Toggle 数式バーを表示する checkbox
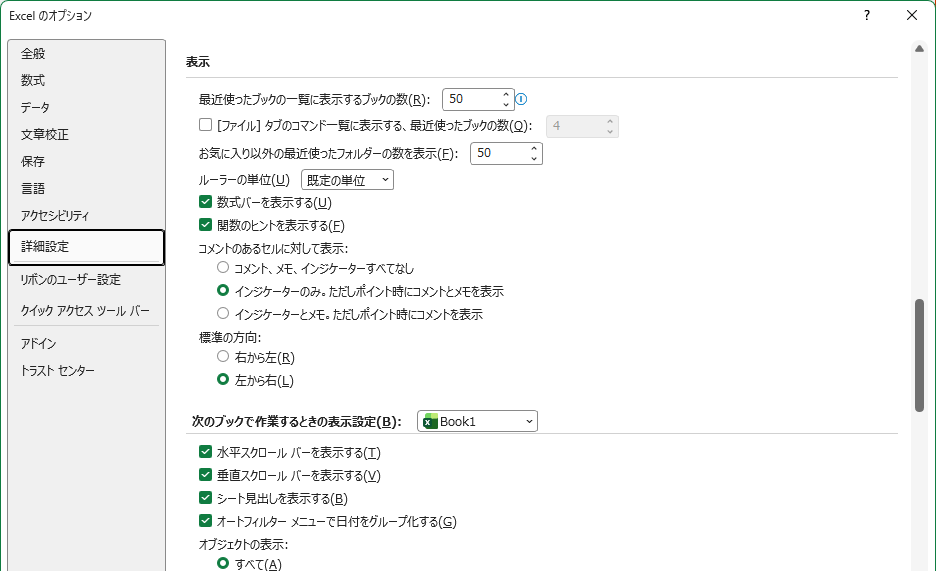This screenshot has height=571, width=936. click(x=205, y=202)
